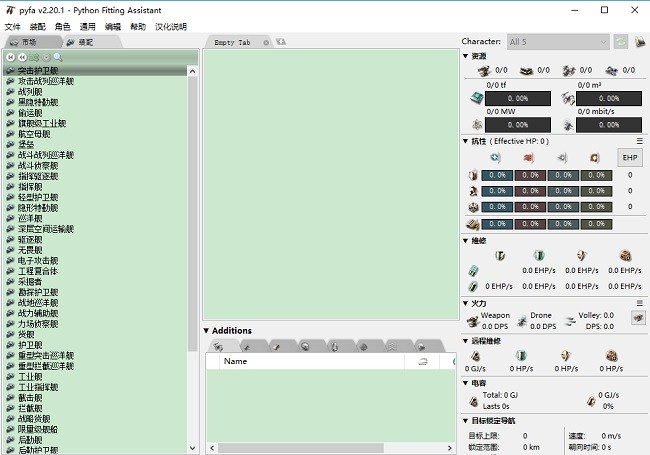
Task: Click the ship browser back arrow icon
Action: coord(22,57)
